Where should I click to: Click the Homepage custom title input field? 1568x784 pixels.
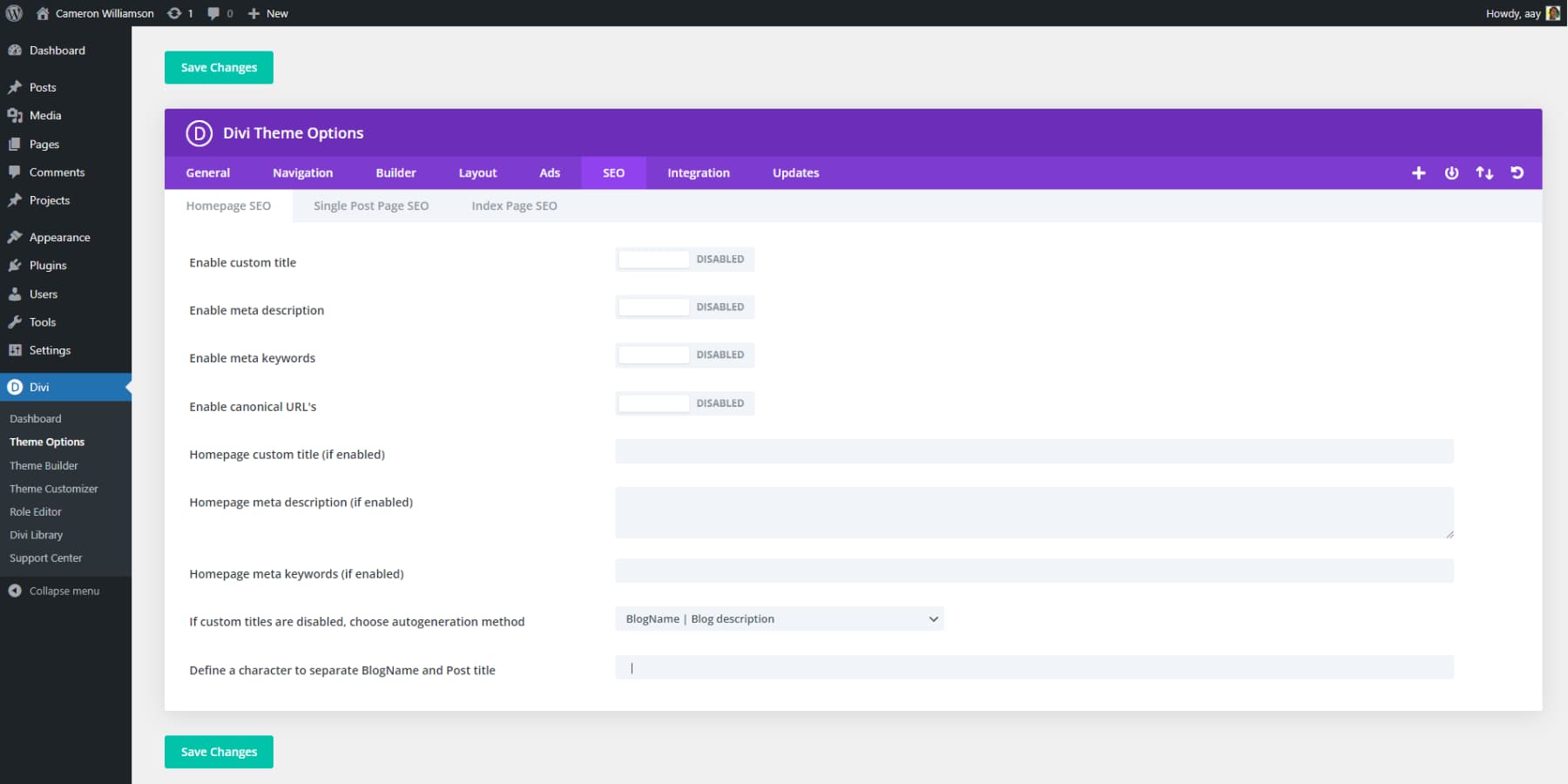click(1033, 451)
